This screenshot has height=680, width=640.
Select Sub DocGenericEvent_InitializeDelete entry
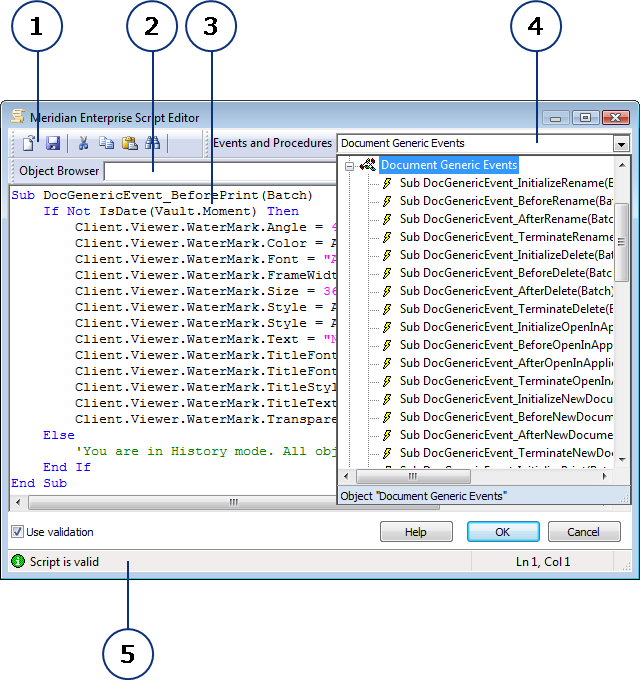(x=506, y=255)
